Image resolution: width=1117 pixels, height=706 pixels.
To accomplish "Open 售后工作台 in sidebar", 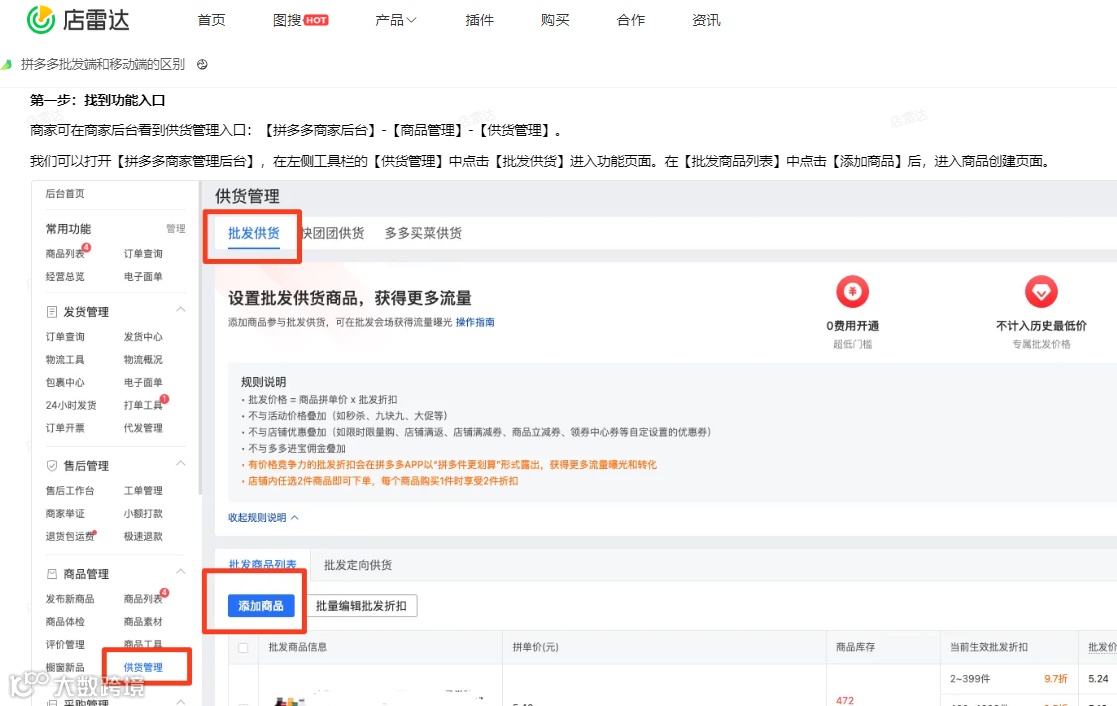I will 70,490.
